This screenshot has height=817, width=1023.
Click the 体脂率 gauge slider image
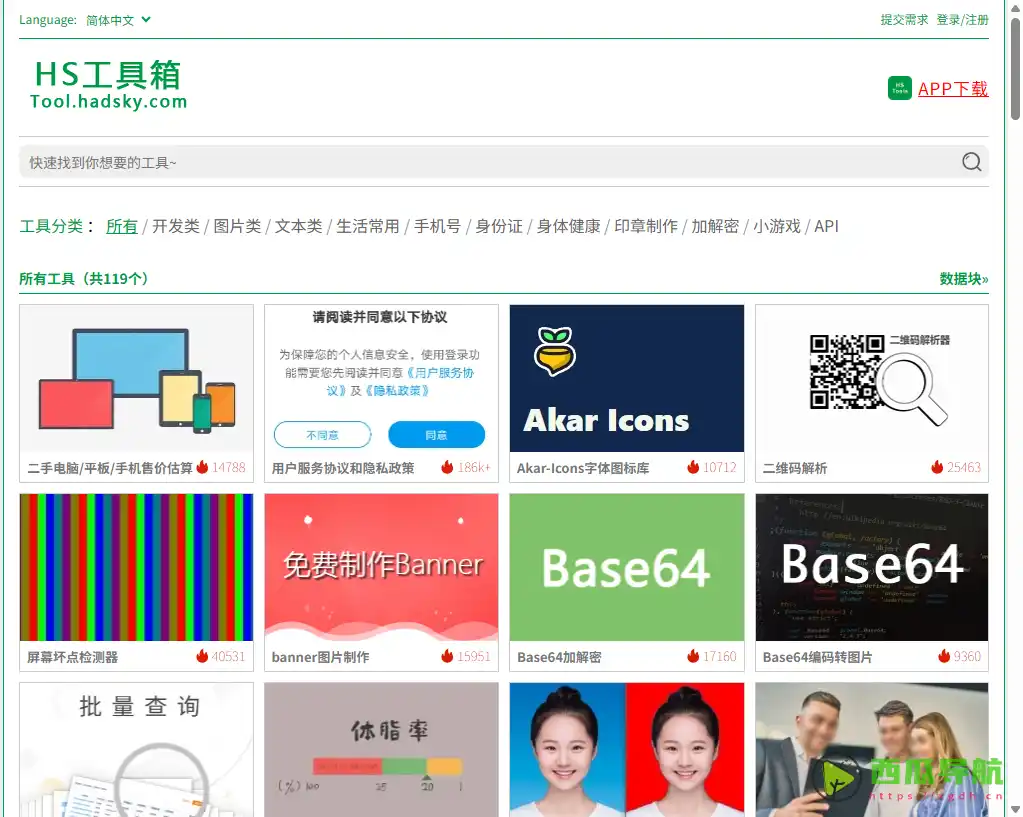pyautogui.click(x=381, y=749)
